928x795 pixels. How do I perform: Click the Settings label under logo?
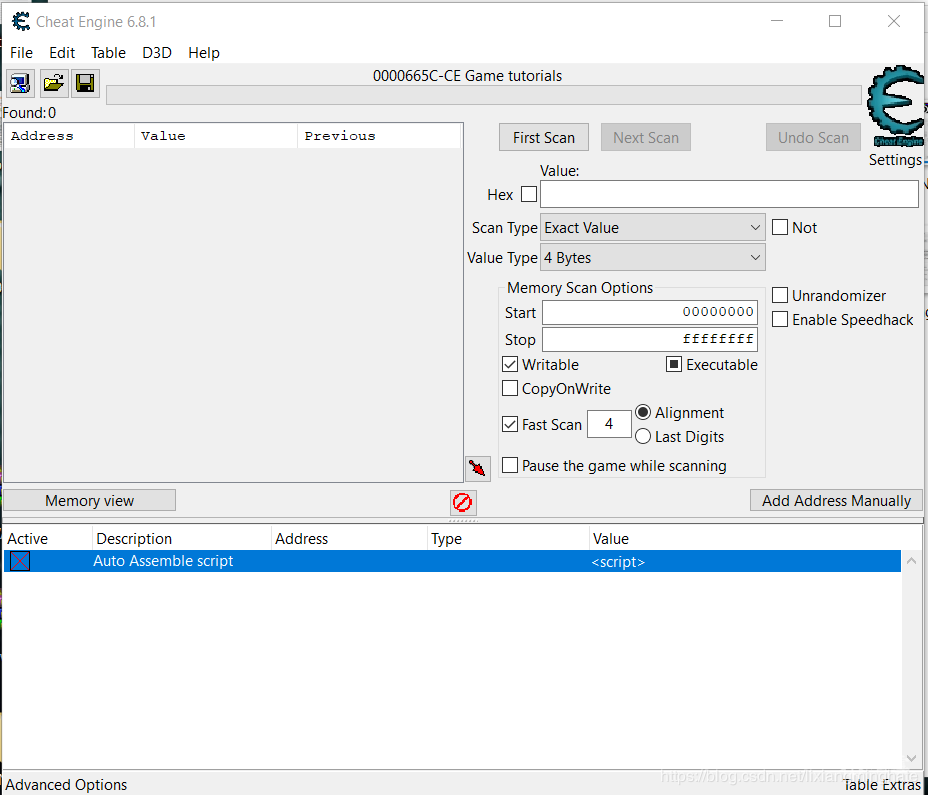(895, 160)
